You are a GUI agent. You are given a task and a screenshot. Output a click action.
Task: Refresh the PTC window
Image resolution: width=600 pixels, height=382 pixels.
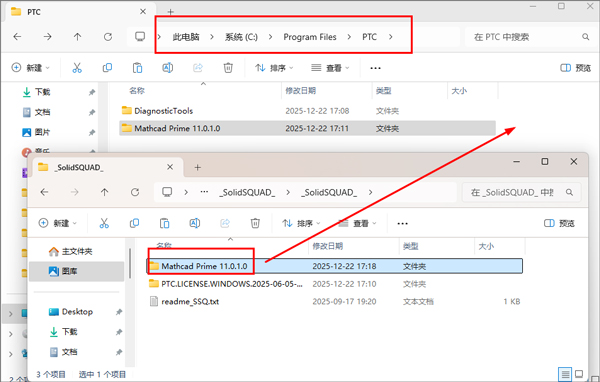pyautogui.click(x=108, y=37)
